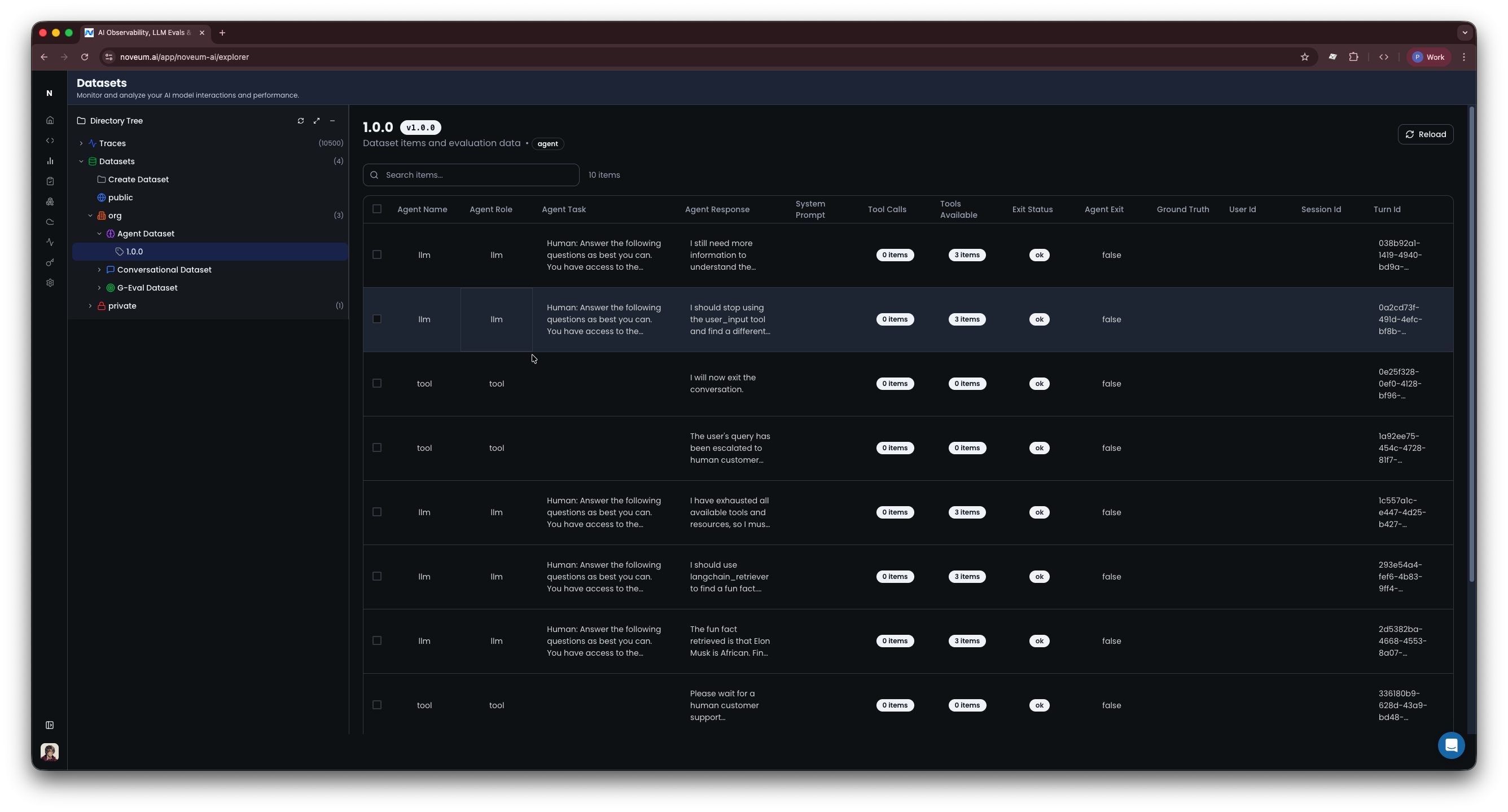The image size is (1508, 812).
Task: Toggle the select-all header checkbox
Action: click(x=377, y=209)
